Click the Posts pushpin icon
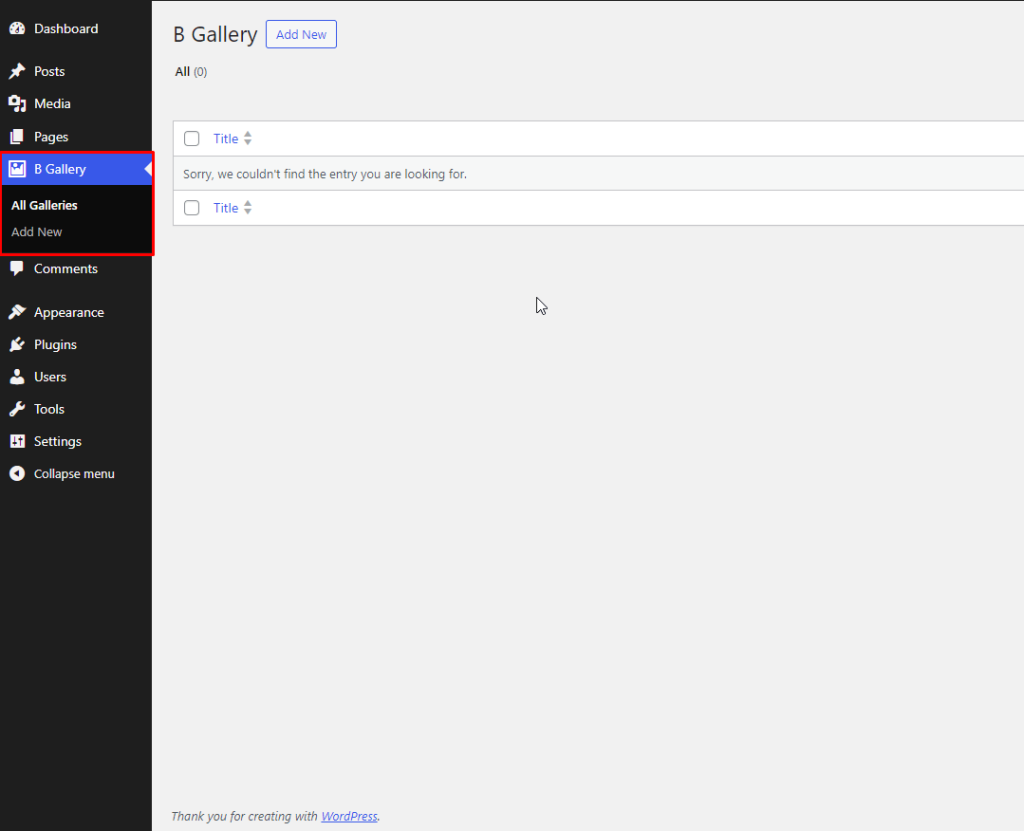The width and height of the screenshot is (1024, 831). click(17, 72)
